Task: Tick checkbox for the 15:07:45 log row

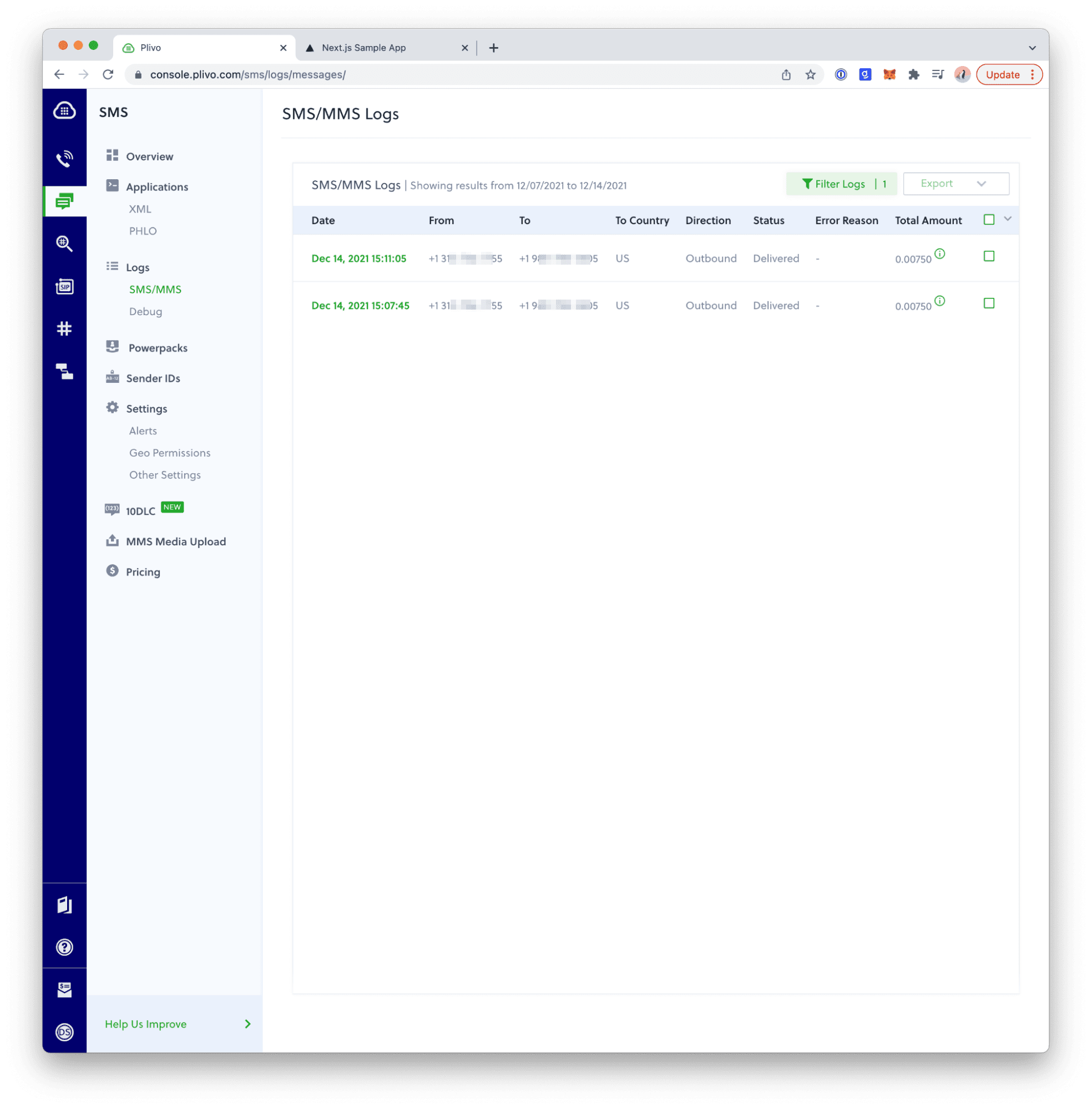Action: (989, 303)
